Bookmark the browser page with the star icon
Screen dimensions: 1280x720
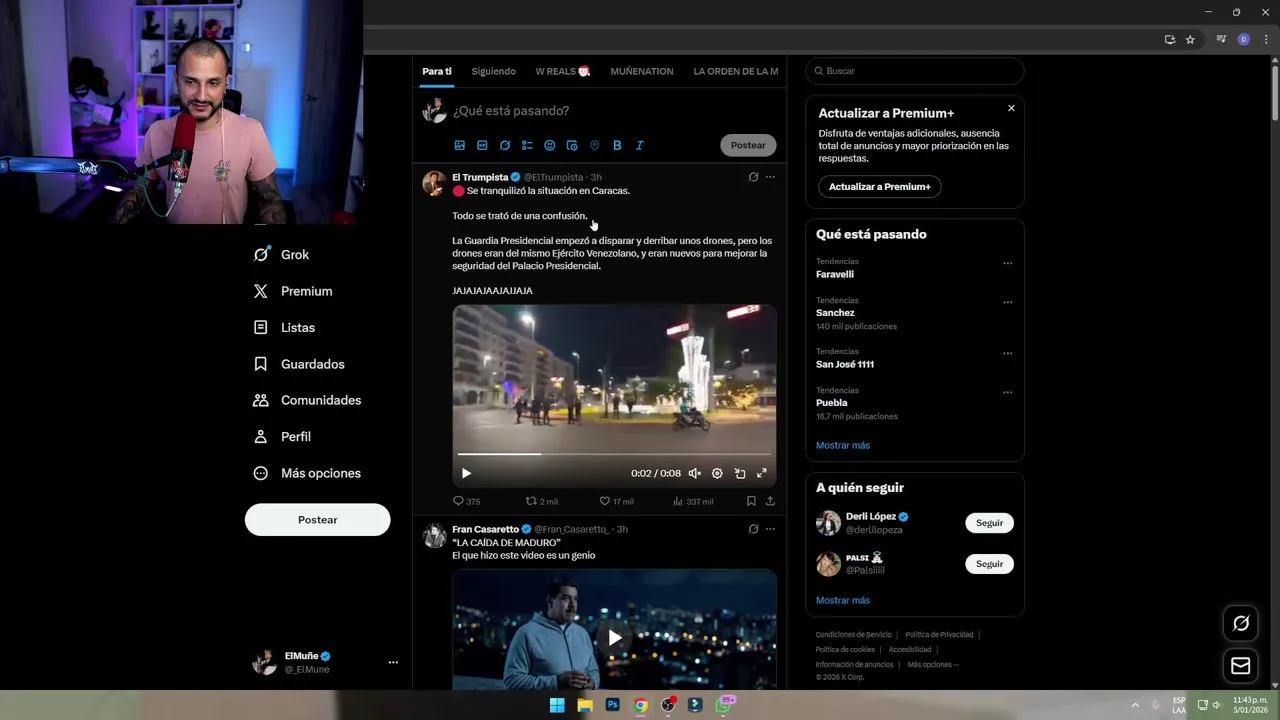coord(1190,39)
